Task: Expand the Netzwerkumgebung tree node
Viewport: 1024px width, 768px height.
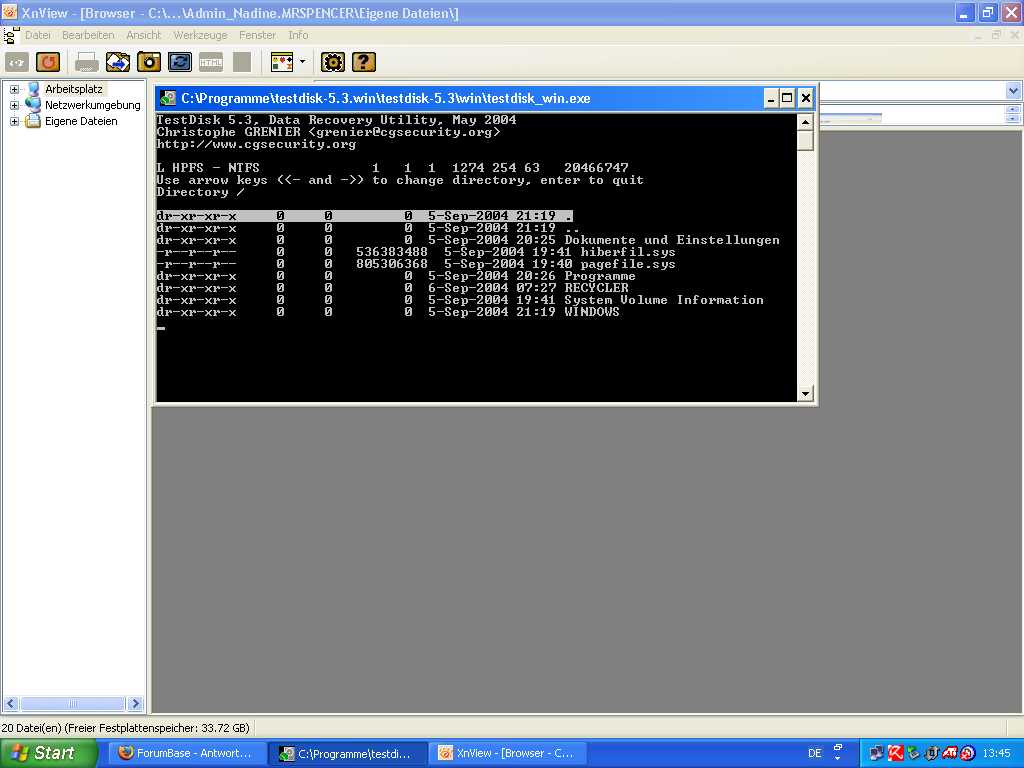Action: pos(14,105)
